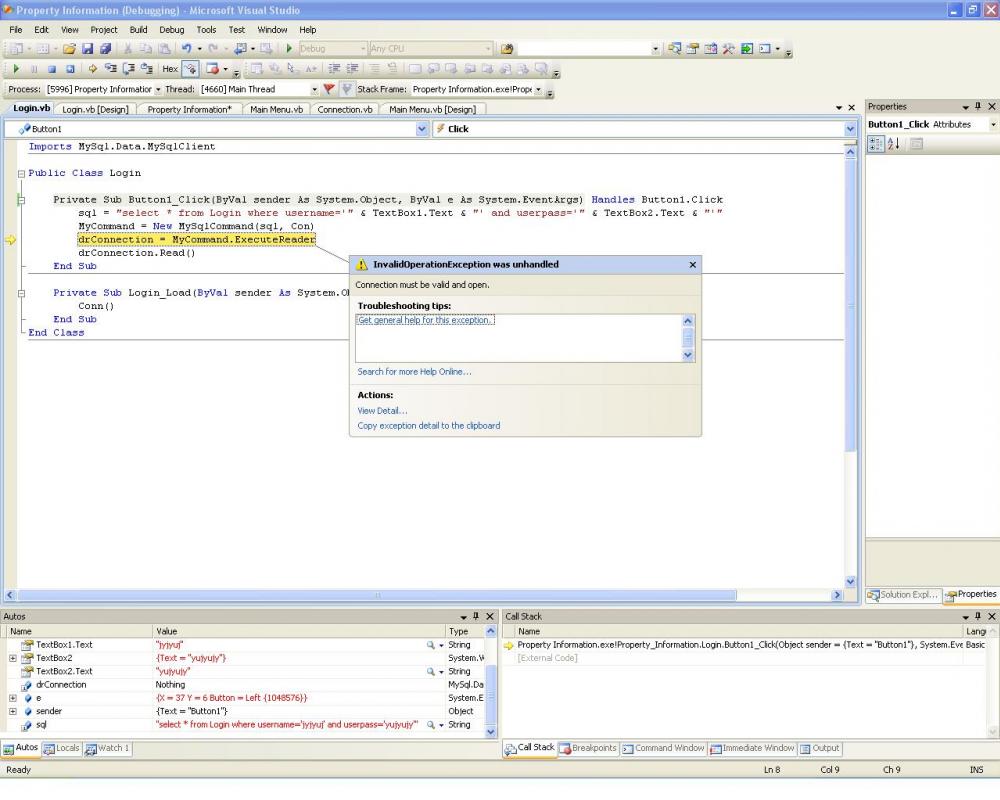Open the Tools menu
Screen dimensions: 1000x800
tap(206, 29)
